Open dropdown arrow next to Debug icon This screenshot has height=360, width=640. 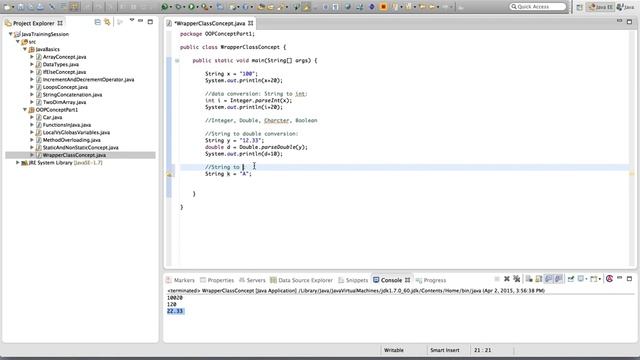184,7
